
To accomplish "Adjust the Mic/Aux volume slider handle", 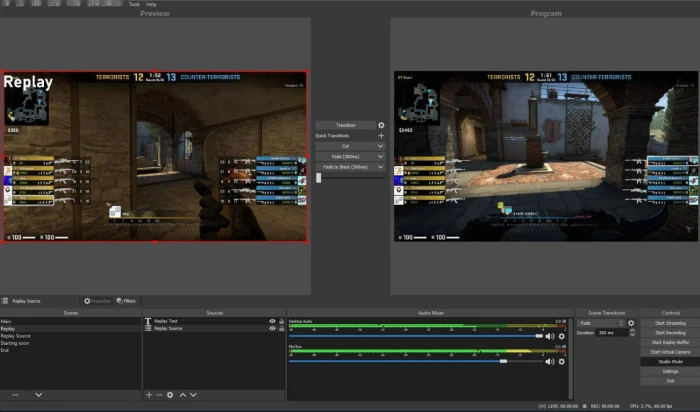I will [x=504, y=361].
